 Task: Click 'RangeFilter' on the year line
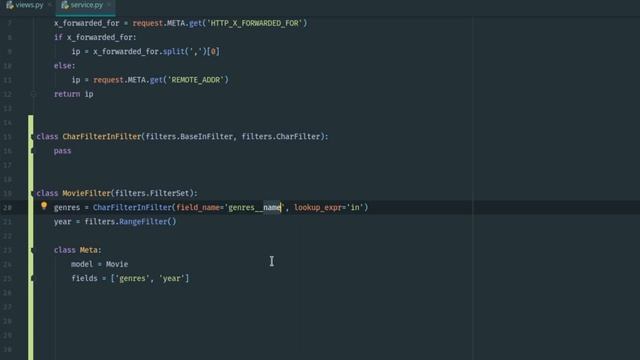[143, 222]
